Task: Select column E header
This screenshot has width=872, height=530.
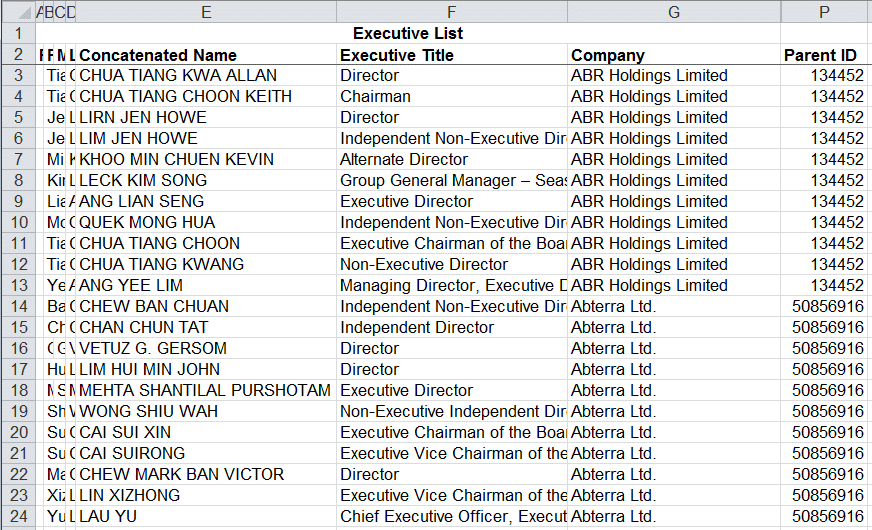Action: pyautogui.click(x=206, y=12)
